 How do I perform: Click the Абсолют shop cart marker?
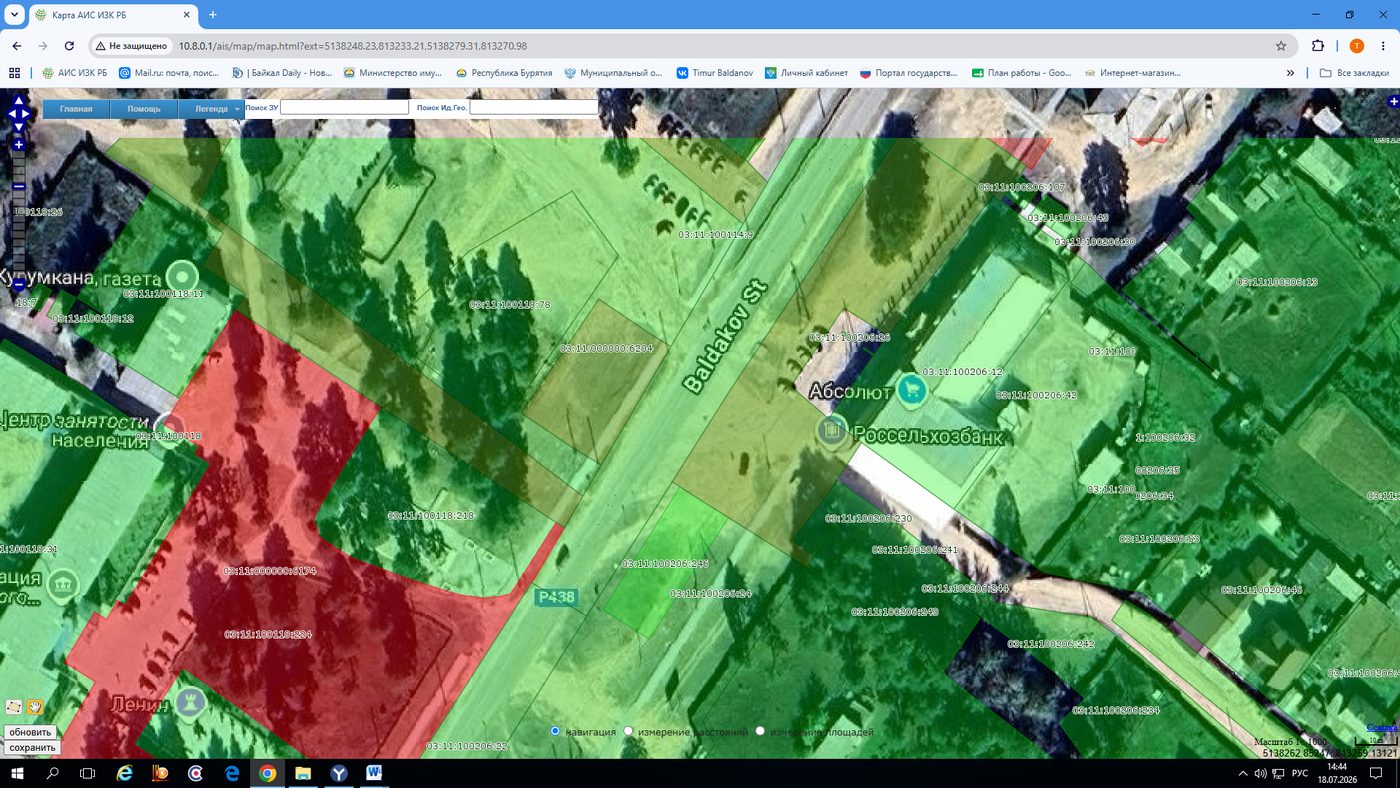(911, 390)
